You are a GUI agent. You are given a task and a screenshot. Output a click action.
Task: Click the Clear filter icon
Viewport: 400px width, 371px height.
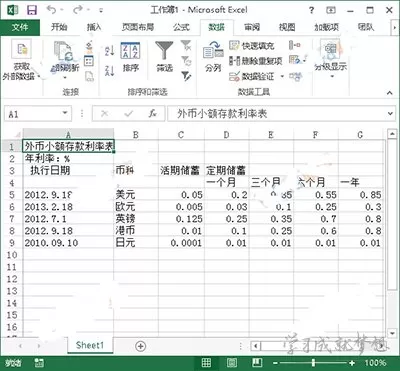pyautogui.click(x=186, y=46)
